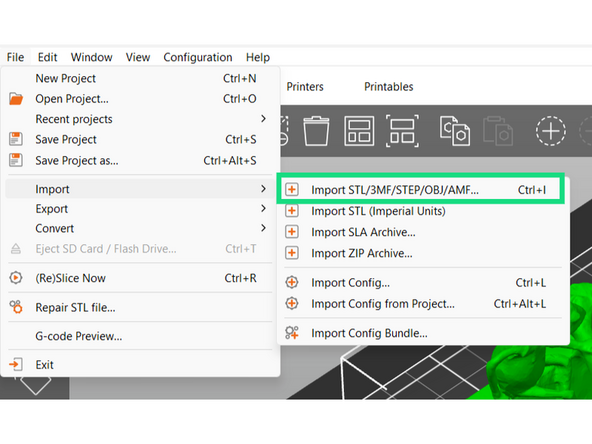Image resolution: width=592 pixels, height=444 pixels.
Task: Click the (Re)Slice Now play icon
Action: (x=16, y=278)
